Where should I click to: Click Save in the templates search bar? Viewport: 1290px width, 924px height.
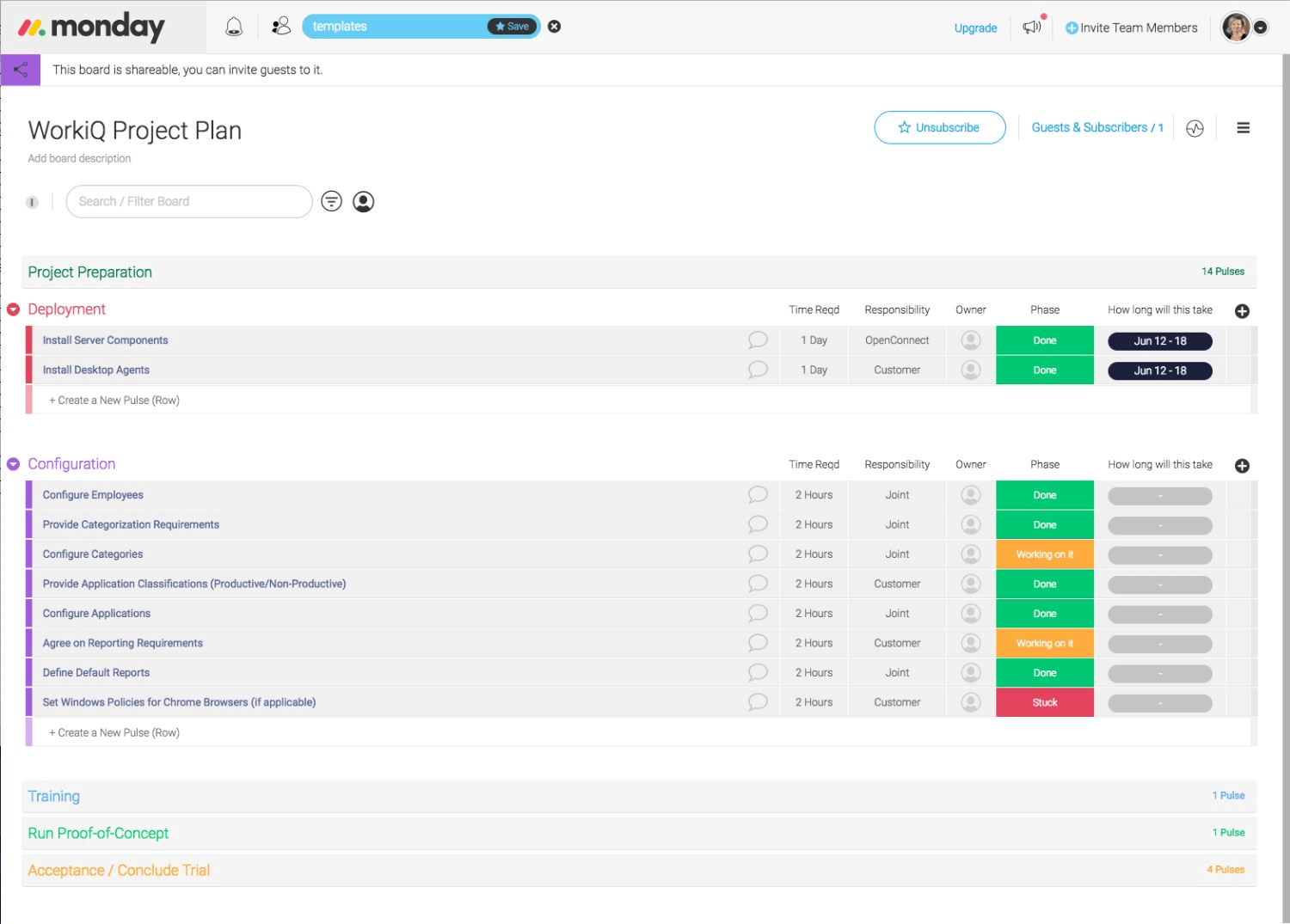[x=513, y=27]
